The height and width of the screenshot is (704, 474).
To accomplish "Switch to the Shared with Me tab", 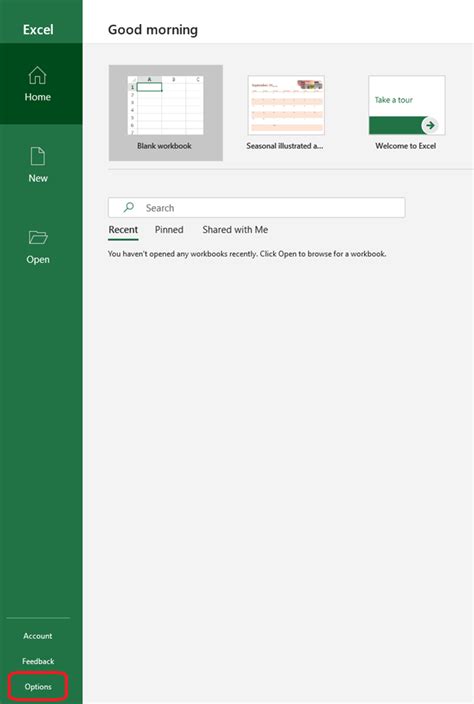I will [x=235, y=230].
